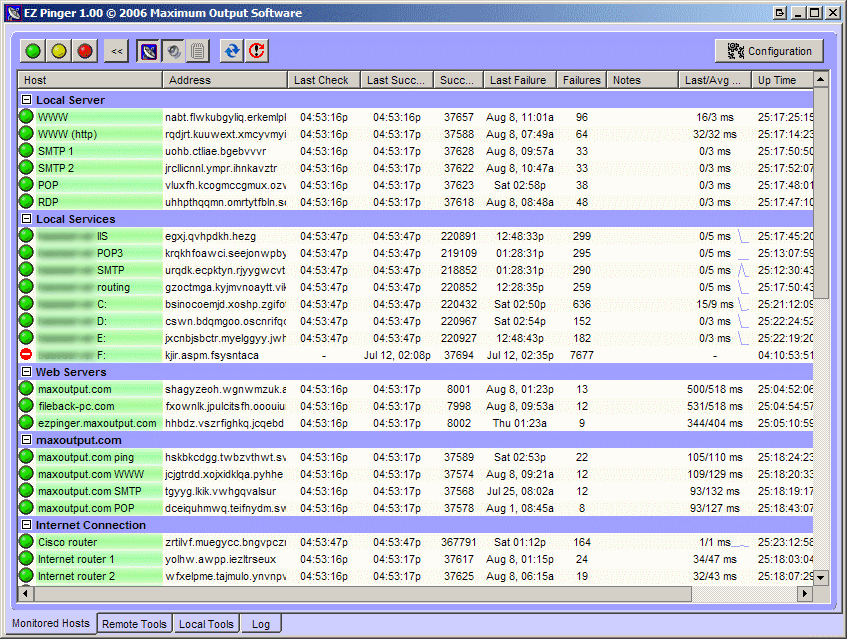Toggle the satellite dish toolbar icon
847x639 pixels.
click(149, 51)
